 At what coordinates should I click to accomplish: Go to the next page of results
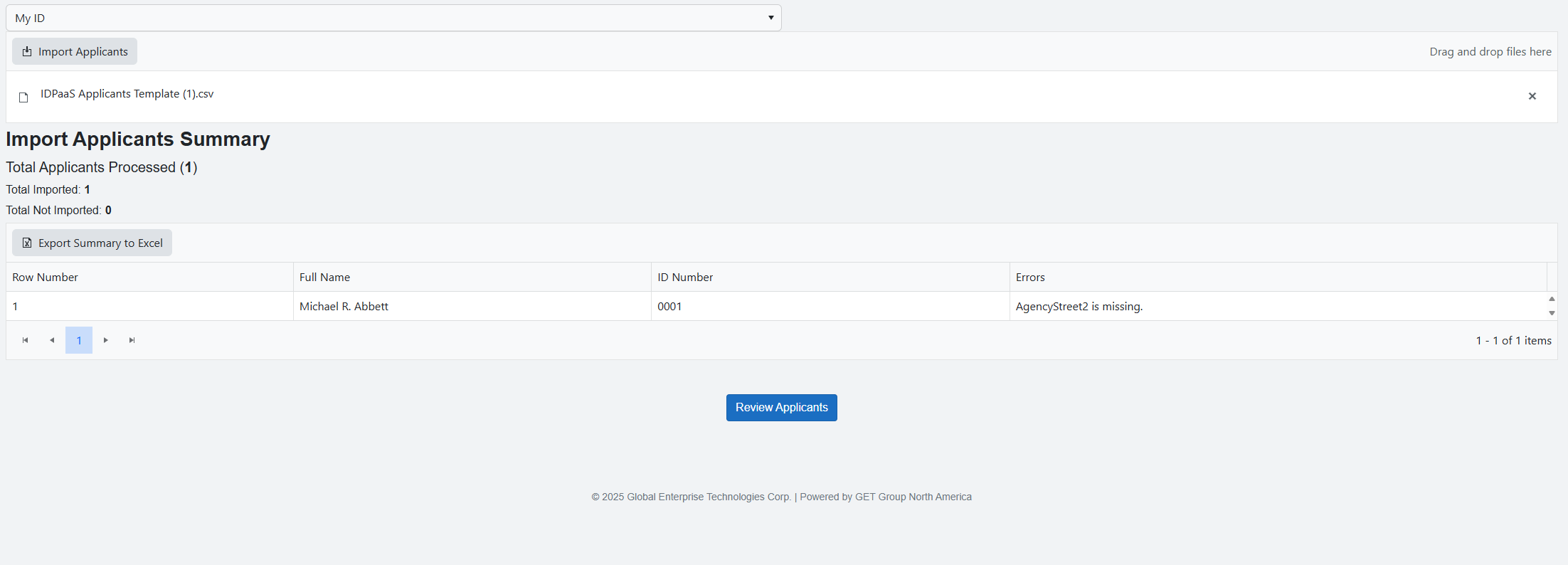[x=105, y=340]
